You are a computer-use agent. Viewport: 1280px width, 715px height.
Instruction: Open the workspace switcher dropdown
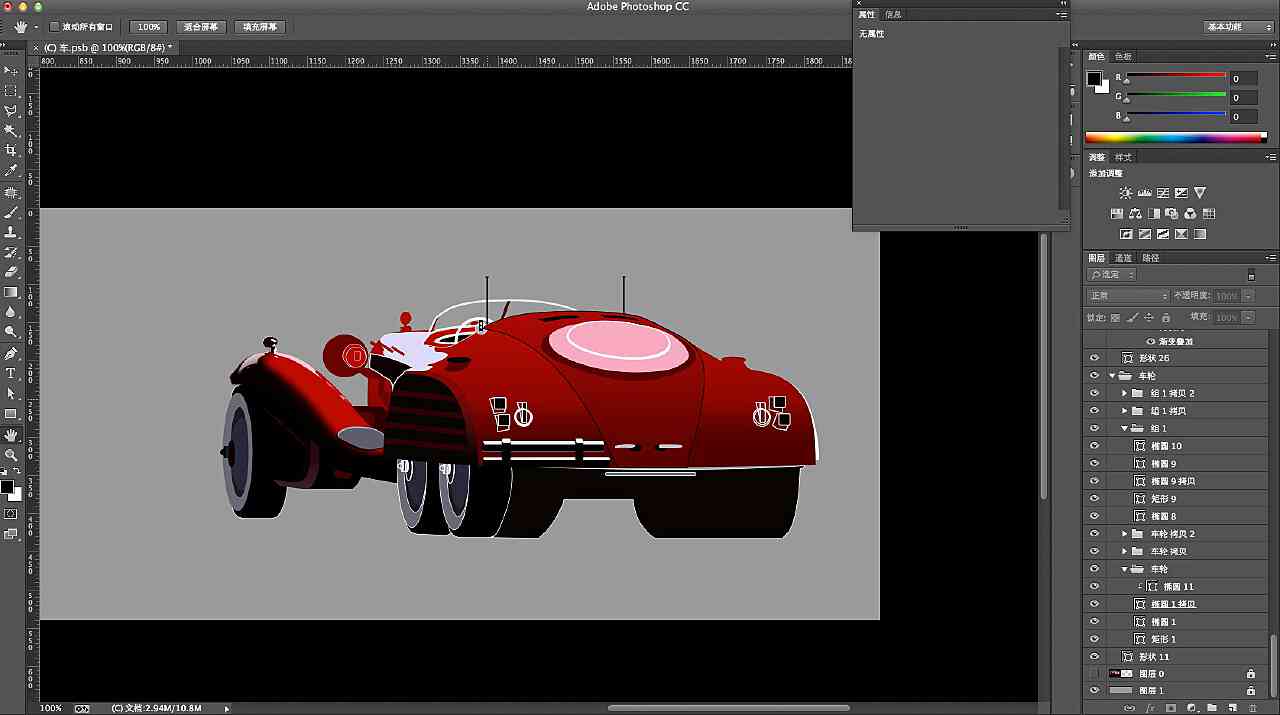(1238, 27)
